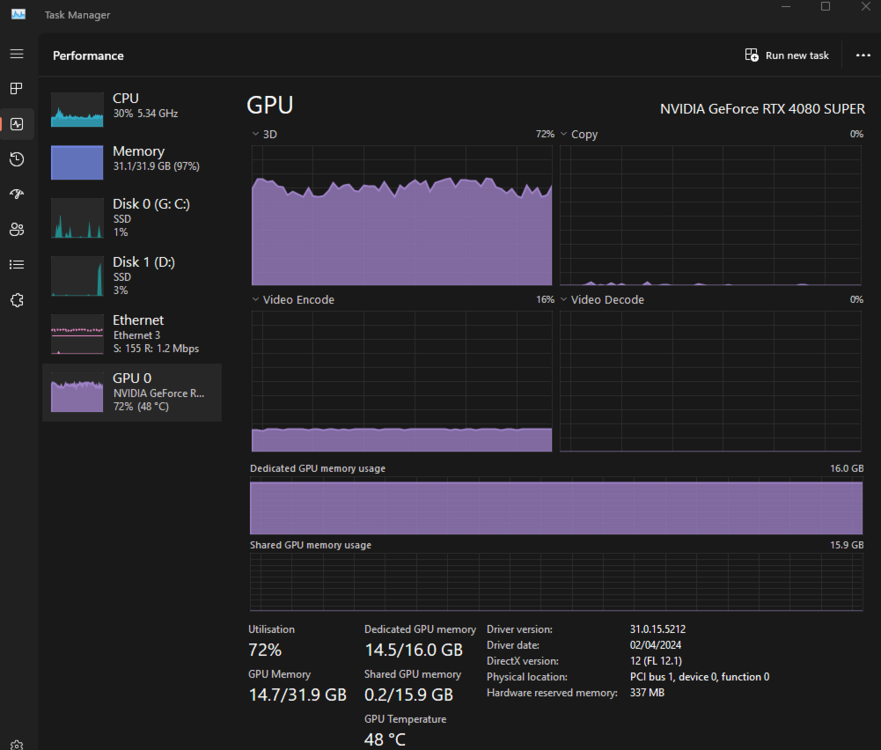Open the ellipsis more options menu
The height and width of the screenshot is (750, 881).
click(863, 55)
